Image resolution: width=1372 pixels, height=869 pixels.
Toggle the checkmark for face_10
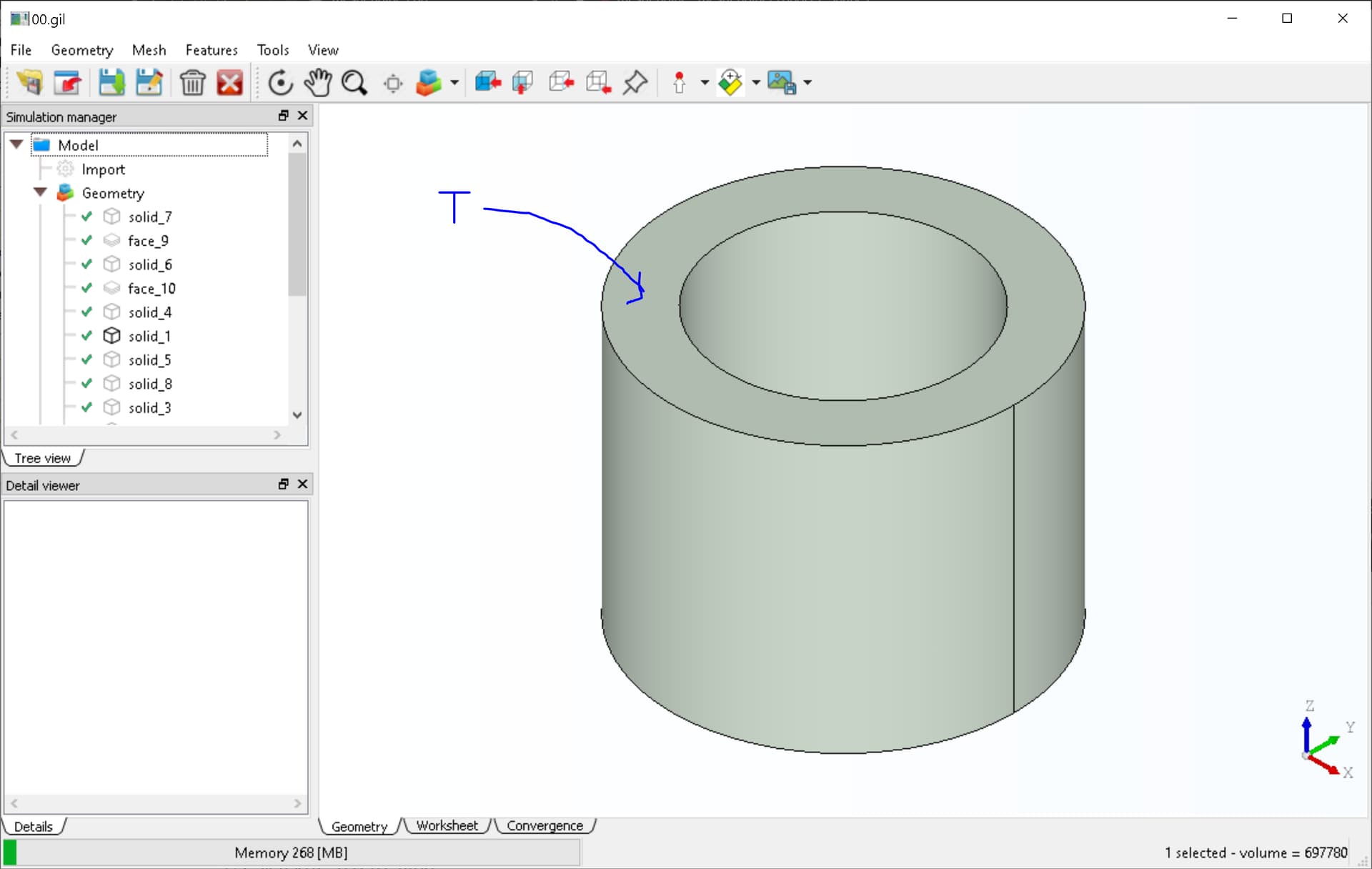tap(87, 288)
